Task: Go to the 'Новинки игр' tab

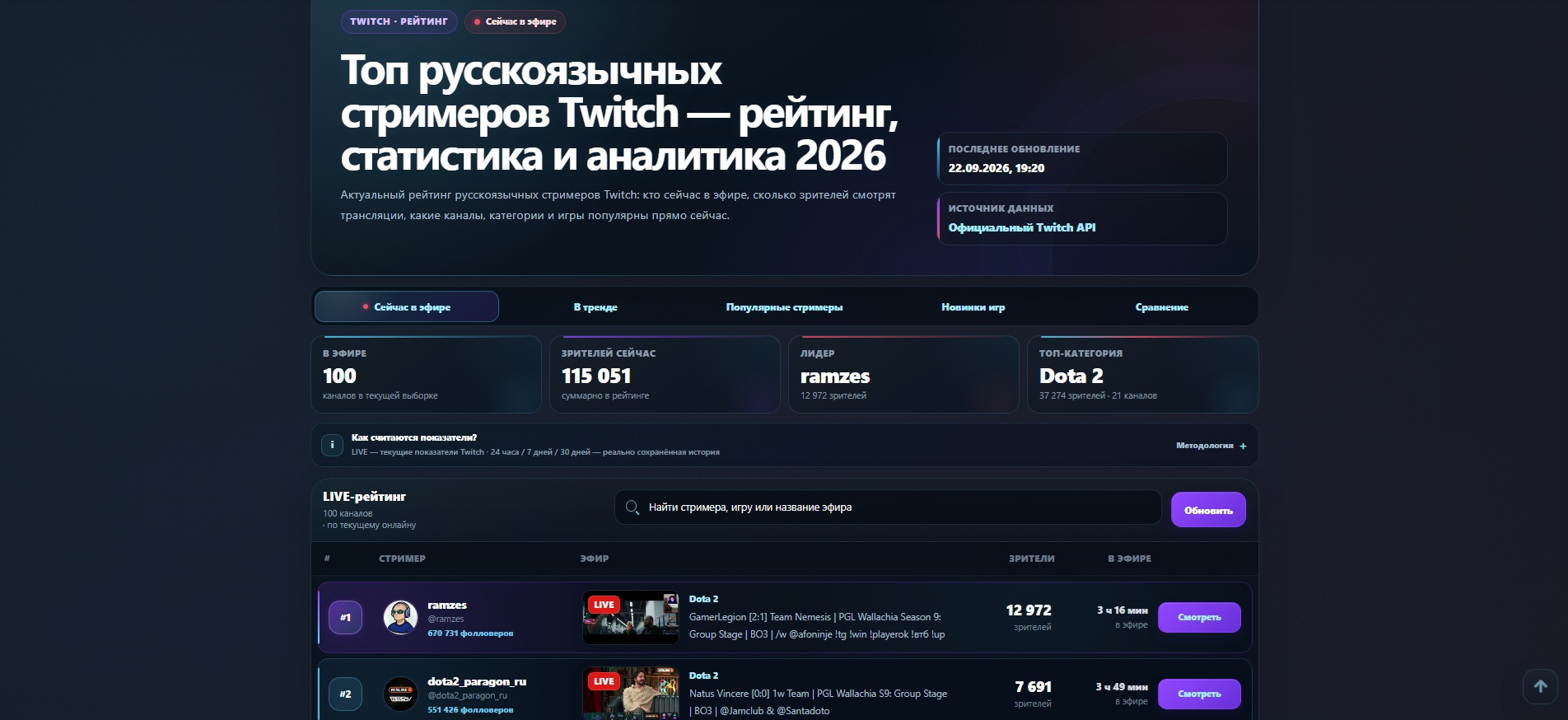Action: (973, 307)
